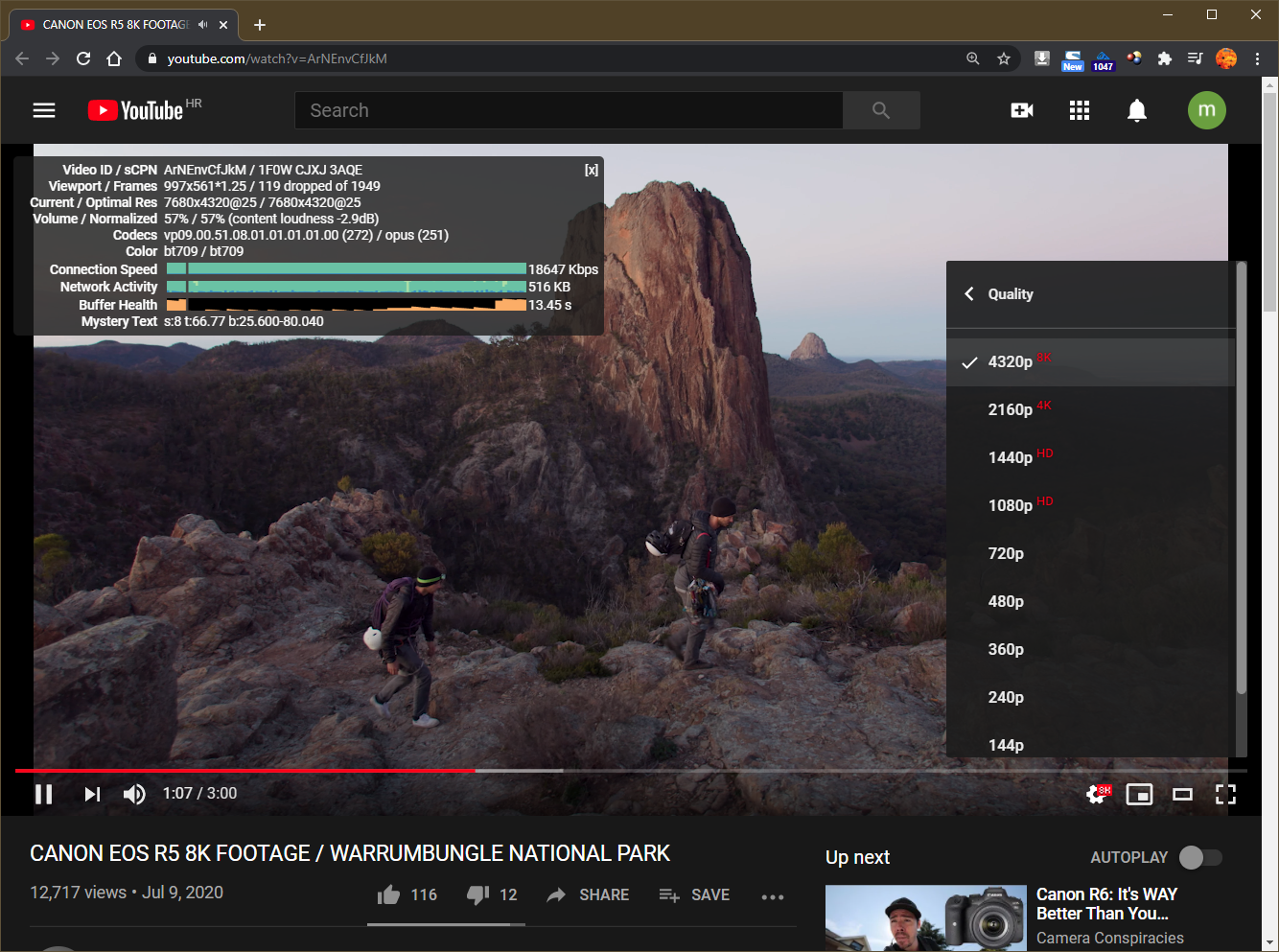The height and width of the screenshot is (952, 1279).
Task: Open the player settings gear
Action: pyautogui.click(x=1097, y=794)
